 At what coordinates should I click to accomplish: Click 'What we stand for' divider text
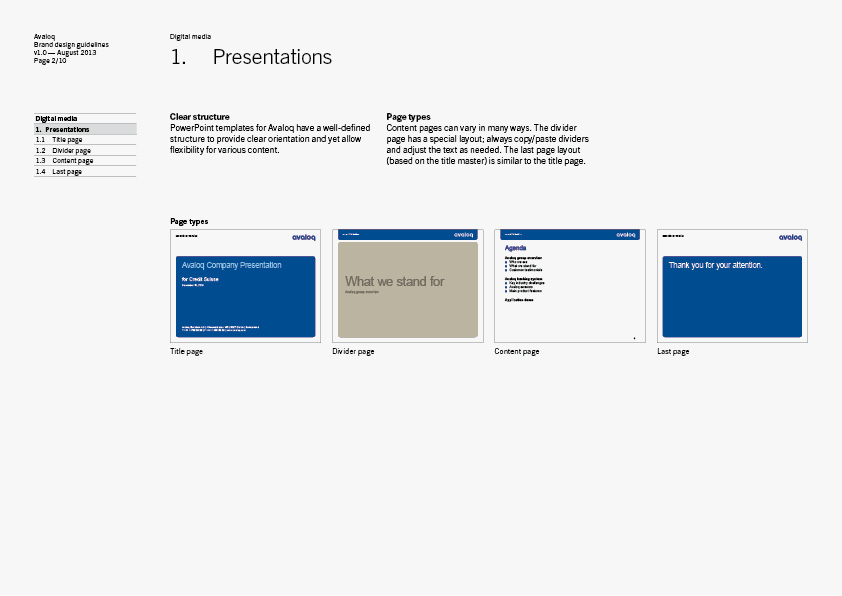click(x=395, y=281)
